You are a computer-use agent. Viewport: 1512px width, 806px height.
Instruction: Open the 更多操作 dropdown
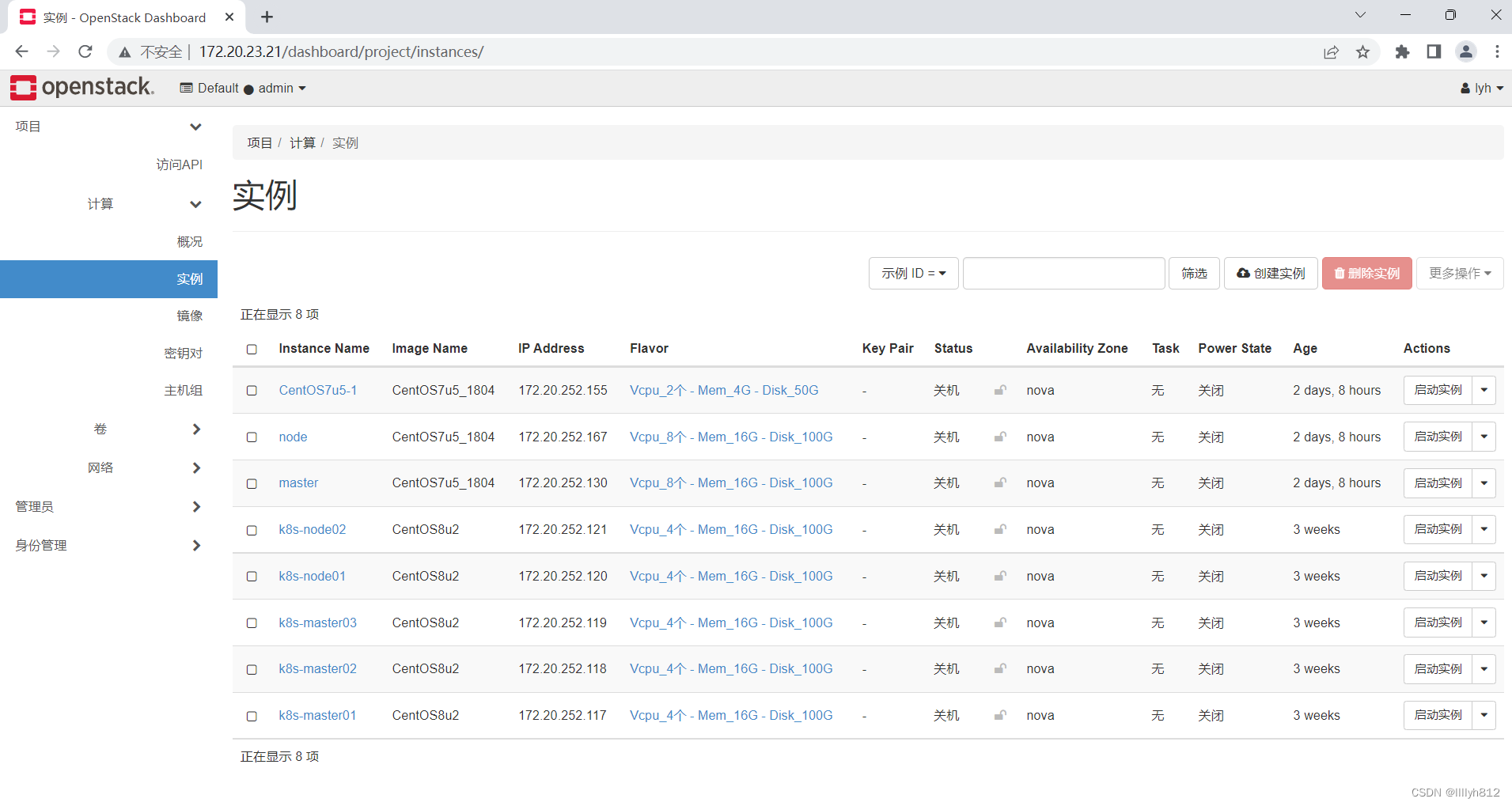click(x=1459, y=273)
